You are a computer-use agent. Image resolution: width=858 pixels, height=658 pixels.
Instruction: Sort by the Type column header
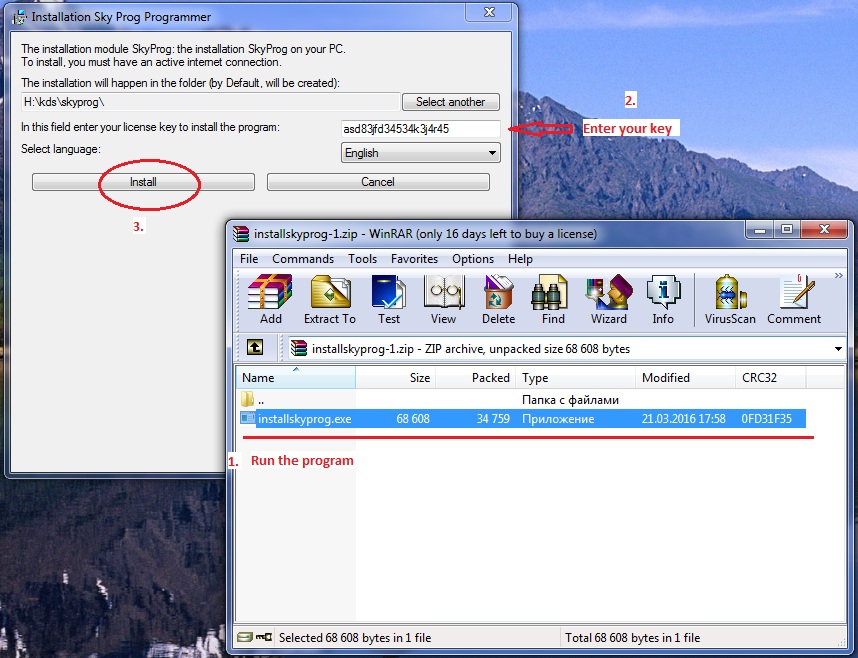pos(576,378)
